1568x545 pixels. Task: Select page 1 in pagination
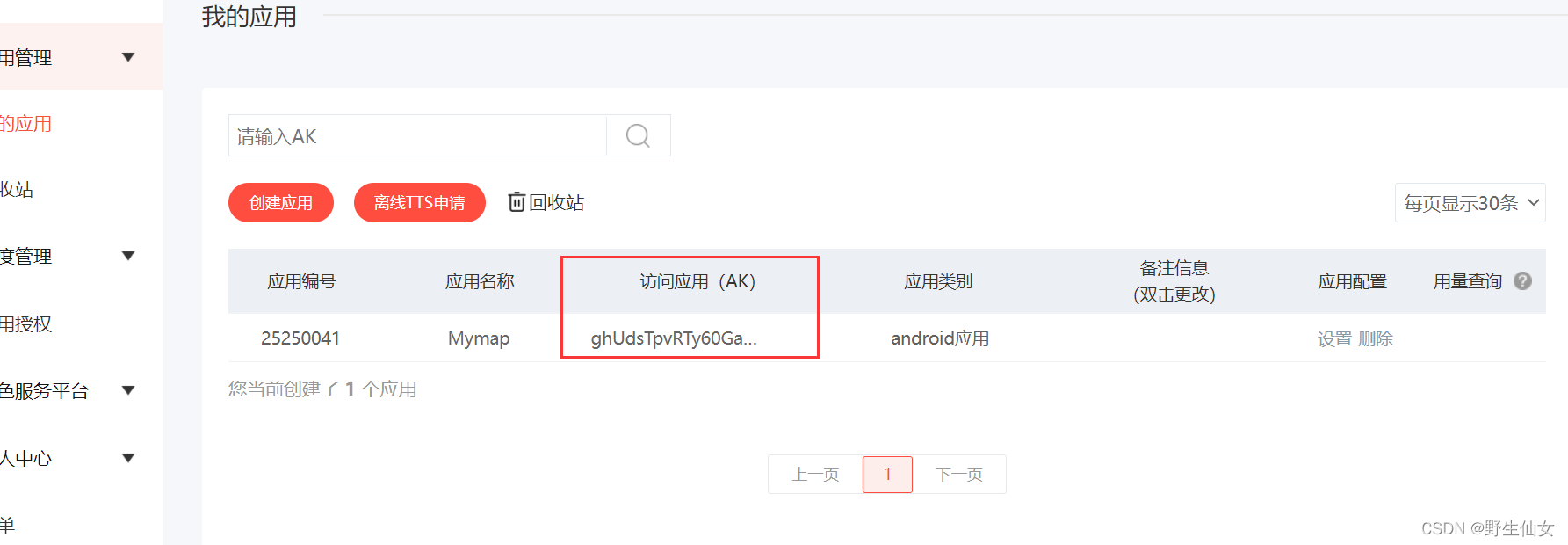click(887, 475)
